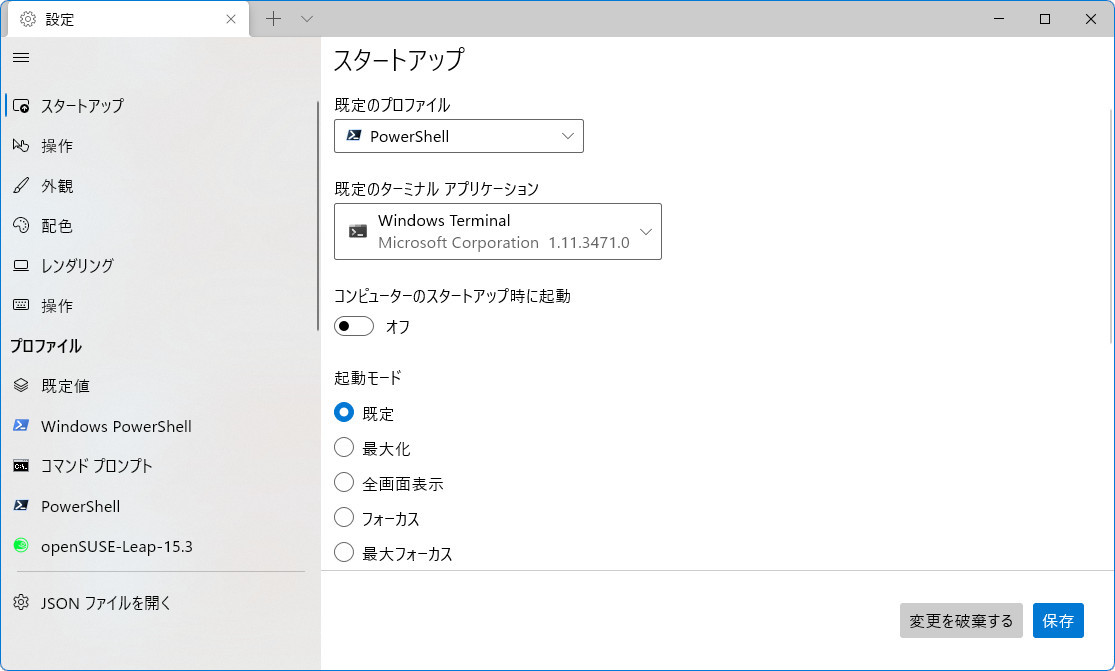Click the gear icon beside JSON ファイルを開く
Screen dimensions: 1115x671
(x=21, y=602)
